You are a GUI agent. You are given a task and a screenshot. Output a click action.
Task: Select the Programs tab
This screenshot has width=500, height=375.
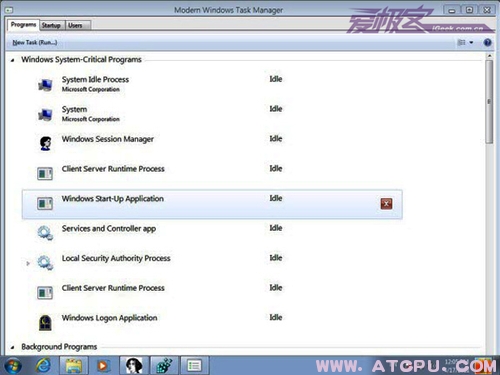pos(23,25)
